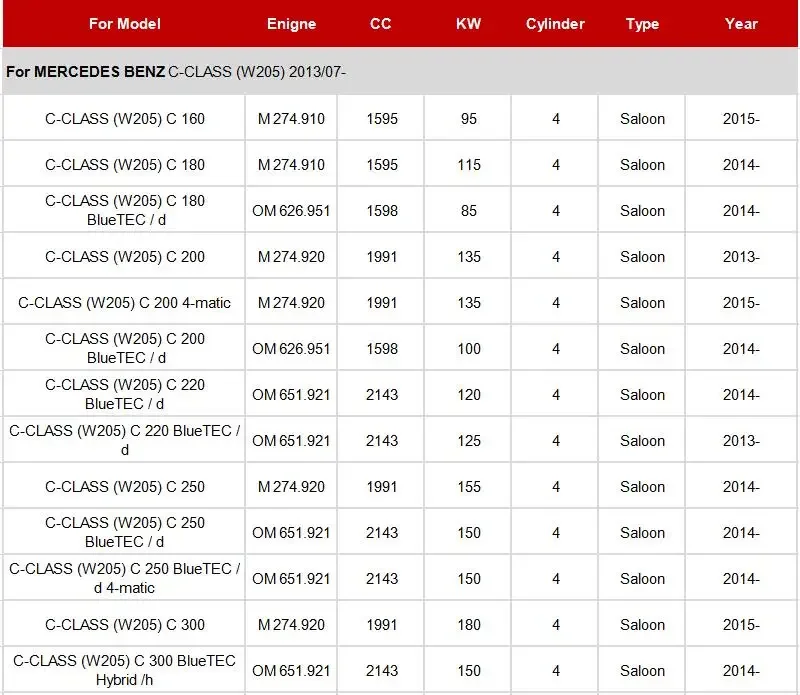Click the C 200 4-matic model cell
This screenshot has width=800, height=695.
tap(124, 303)
